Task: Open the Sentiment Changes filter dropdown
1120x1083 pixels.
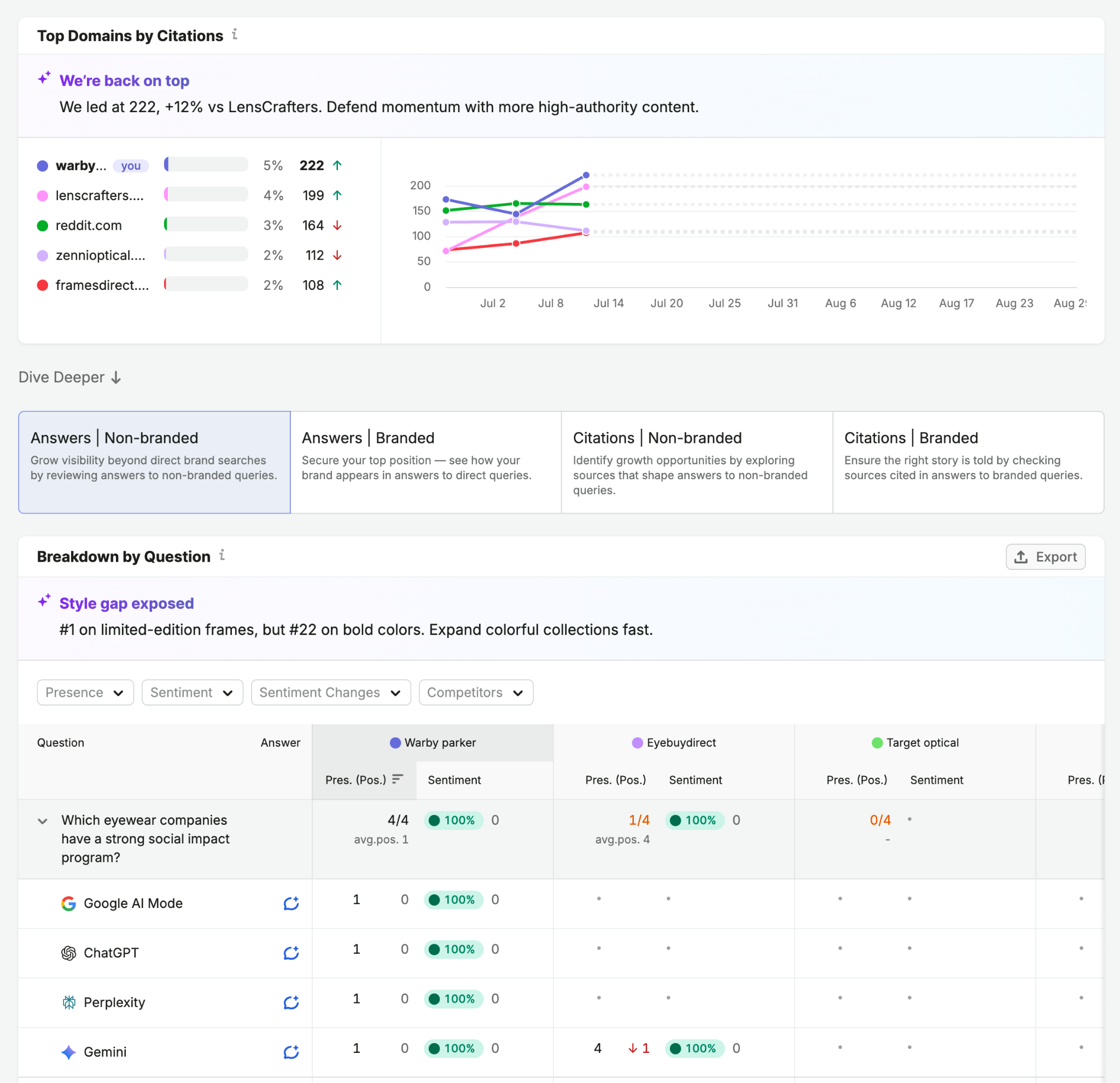Action: click(x=331, y=692)
